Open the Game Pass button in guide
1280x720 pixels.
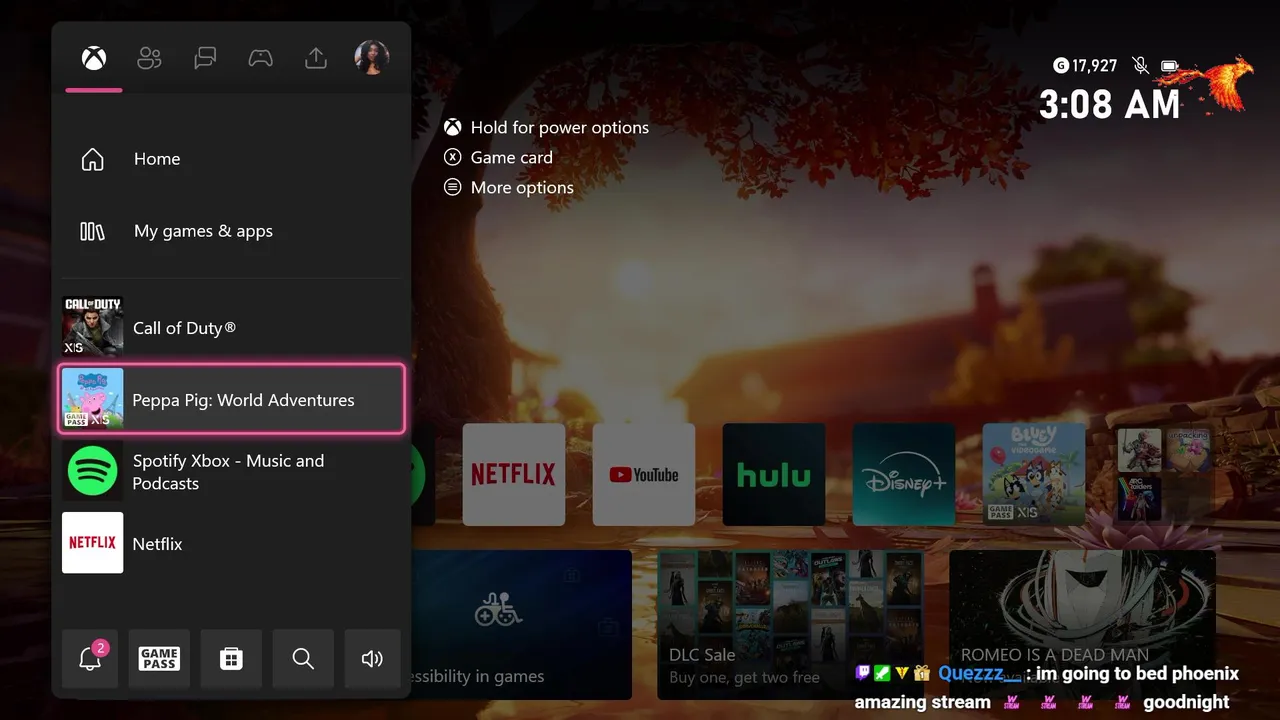click(160, 658)
